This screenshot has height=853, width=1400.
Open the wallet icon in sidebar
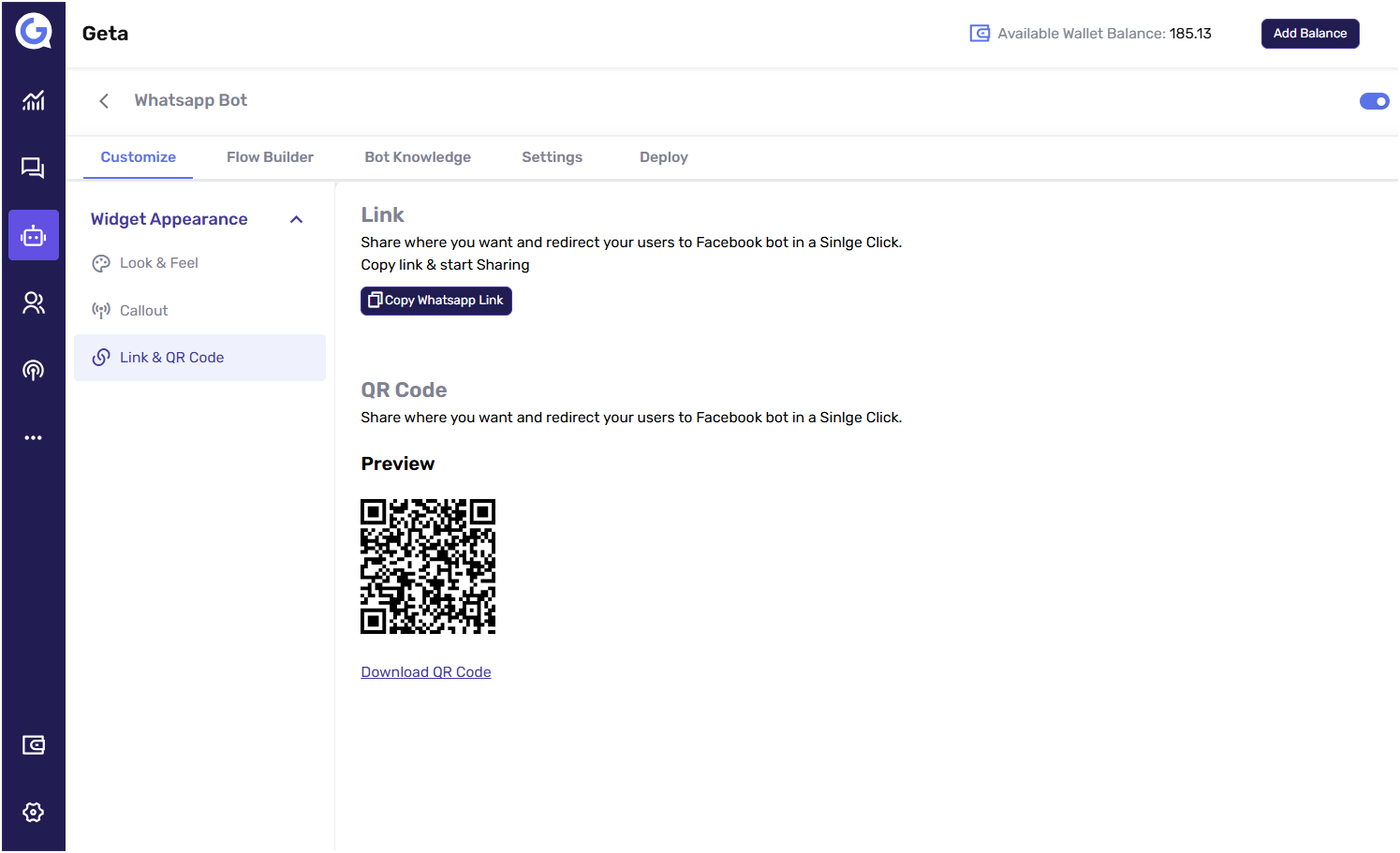coord(33,745)
